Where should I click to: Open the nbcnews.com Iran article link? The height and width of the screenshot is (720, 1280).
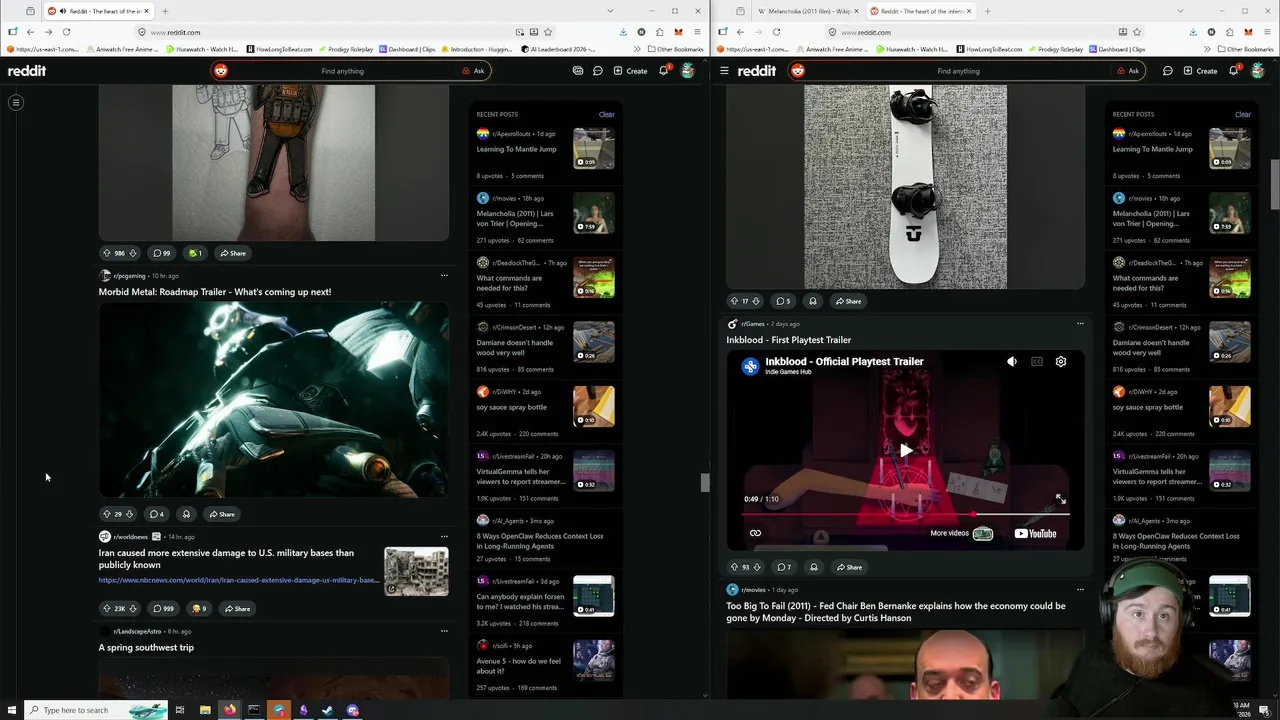(238, 580)
